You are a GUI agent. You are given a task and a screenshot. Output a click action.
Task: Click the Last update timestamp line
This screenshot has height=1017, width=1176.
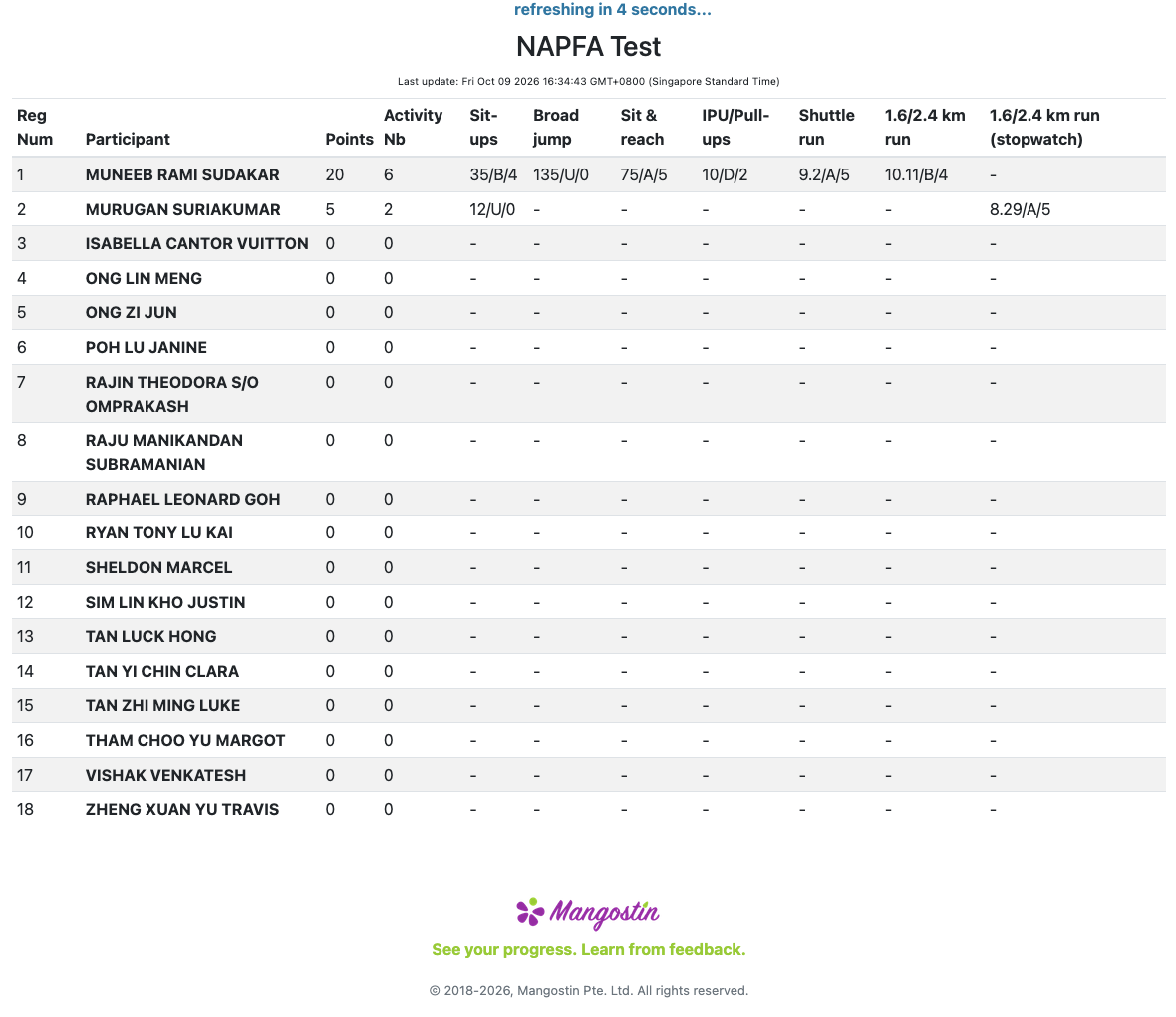click(588, 81)
